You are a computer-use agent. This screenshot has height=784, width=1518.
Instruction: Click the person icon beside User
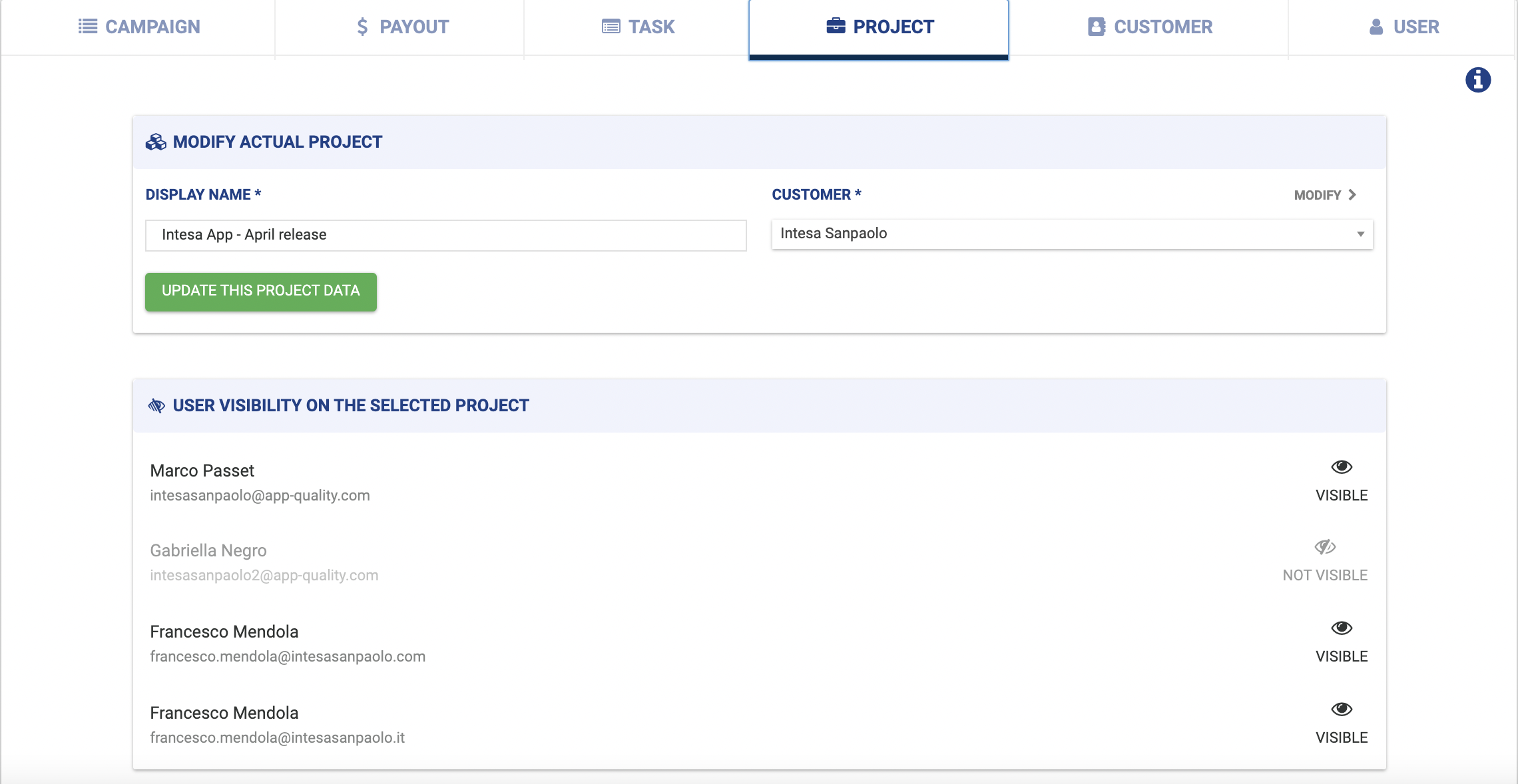[x=1376, y=27]
